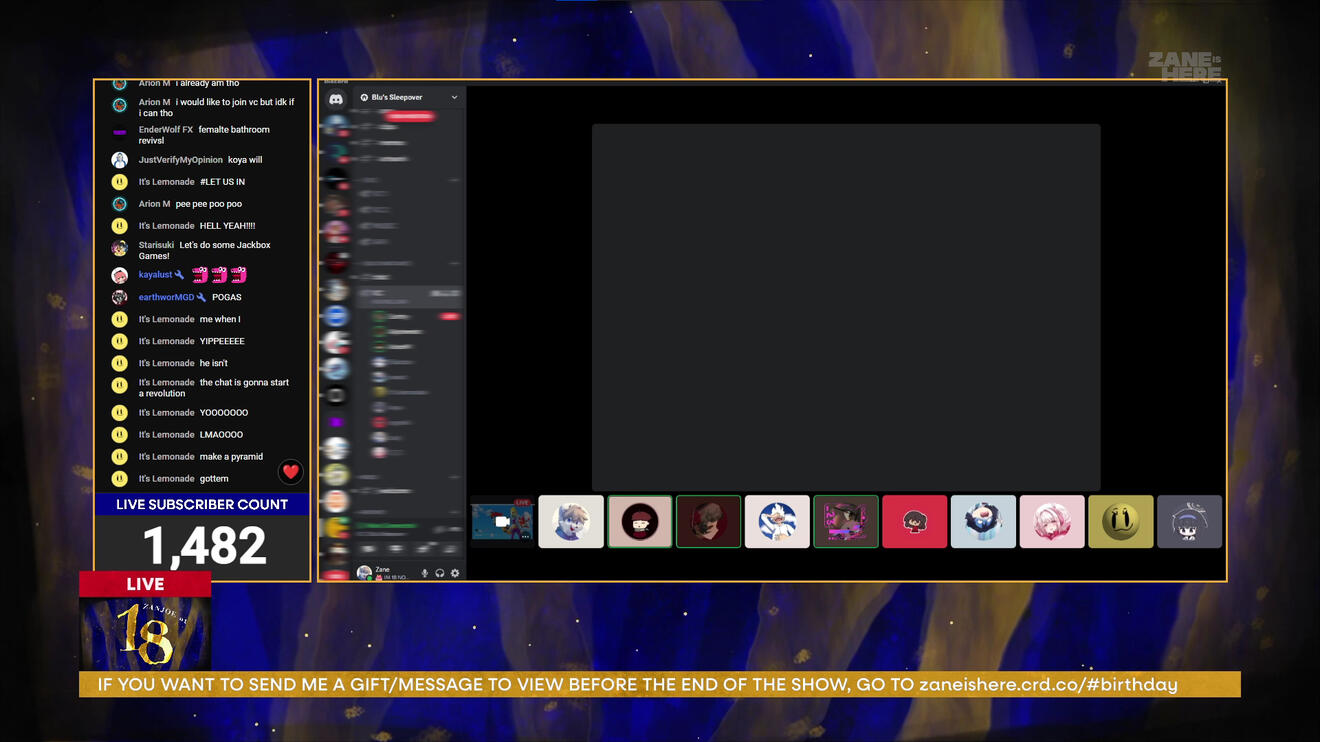Viewport: 1320px width, 742px height.
Task: Click Zane's avatar in the user panel
Action: [x=364, y=573]
